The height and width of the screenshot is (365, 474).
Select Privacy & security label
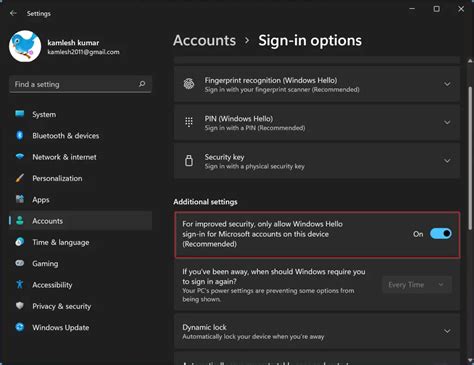62,306
